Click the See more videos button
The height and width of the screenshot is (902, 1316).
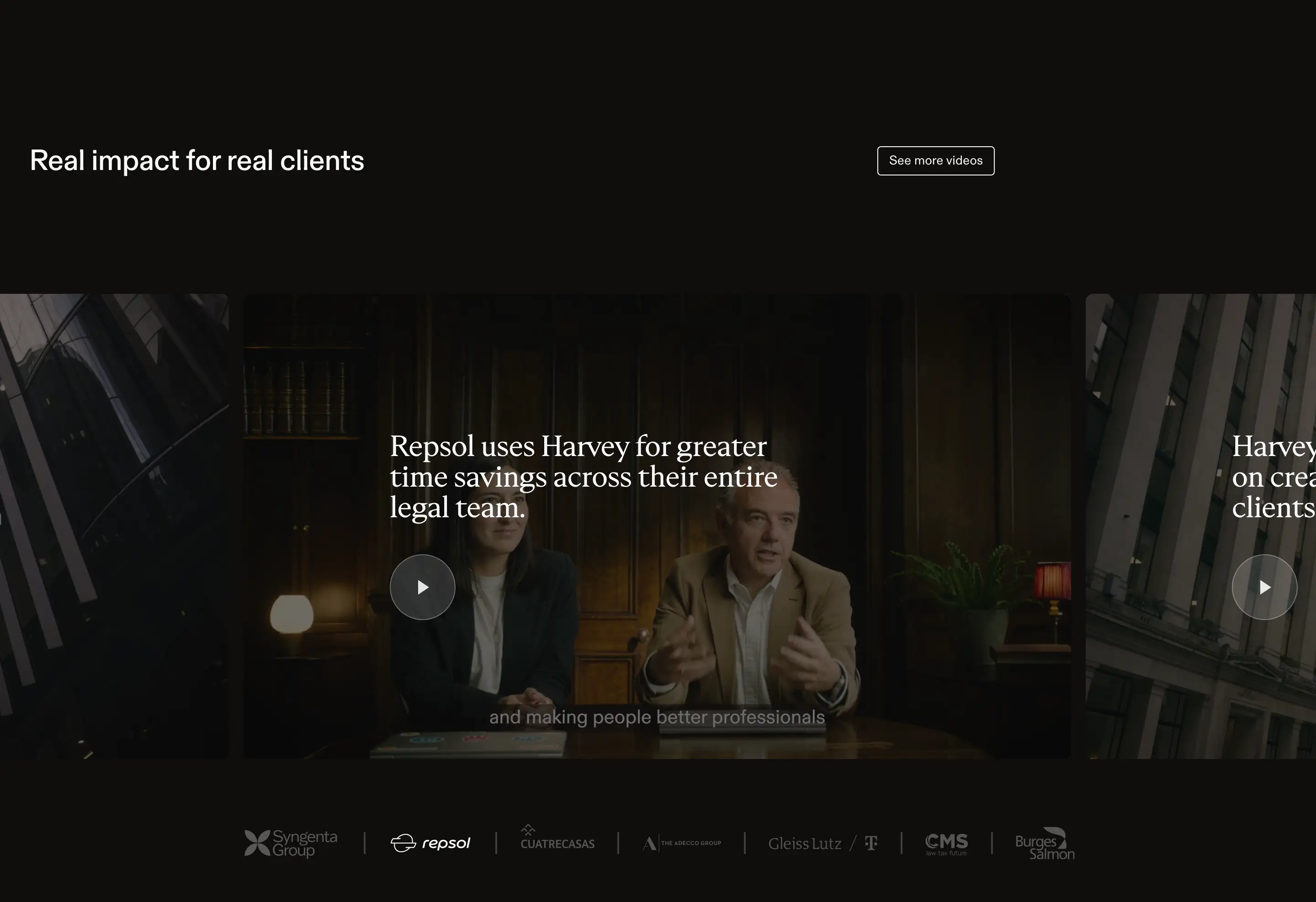click(x=935, y=161)
